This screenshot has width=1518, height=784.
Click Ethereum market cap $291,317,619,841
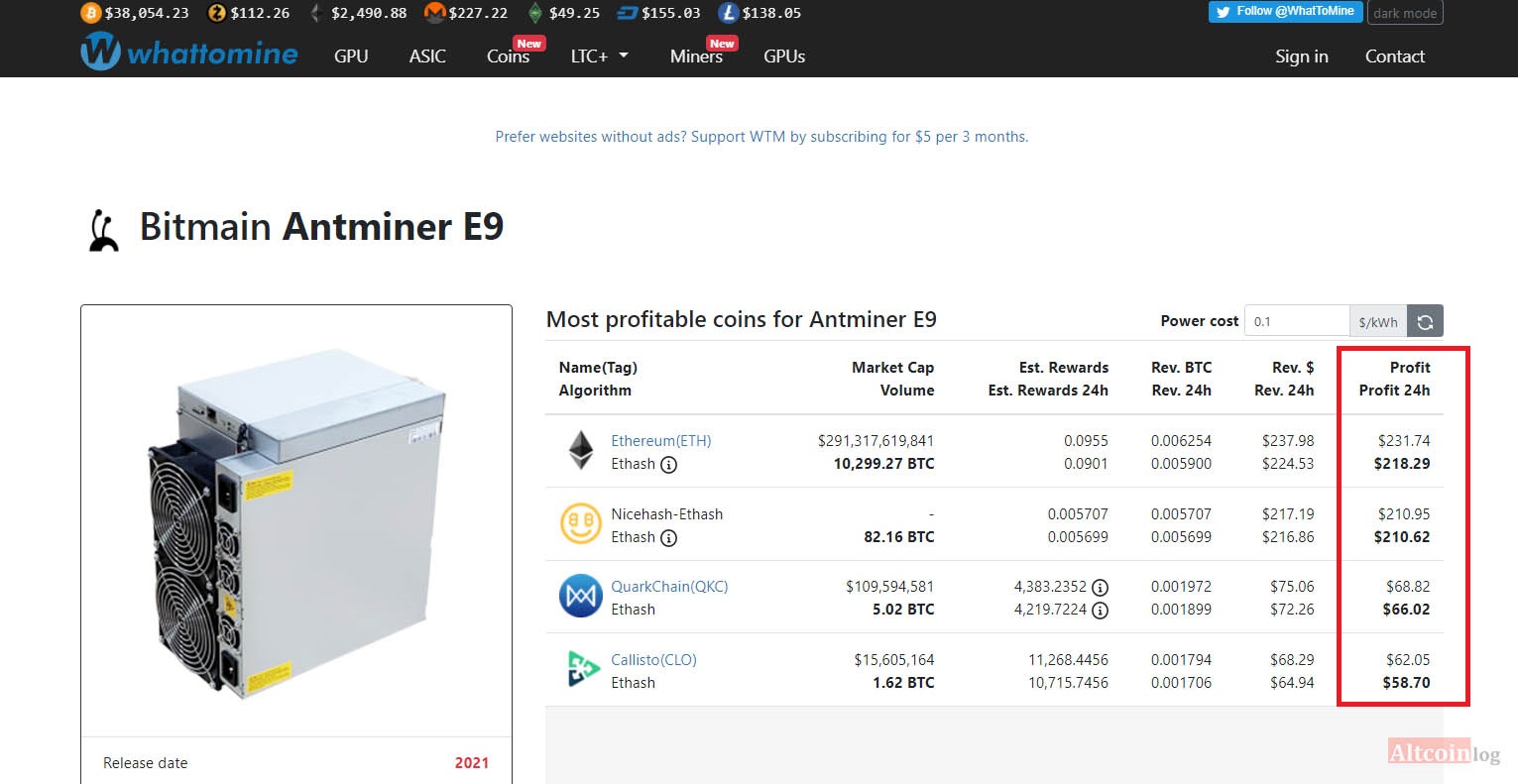[x=876, y=441]
